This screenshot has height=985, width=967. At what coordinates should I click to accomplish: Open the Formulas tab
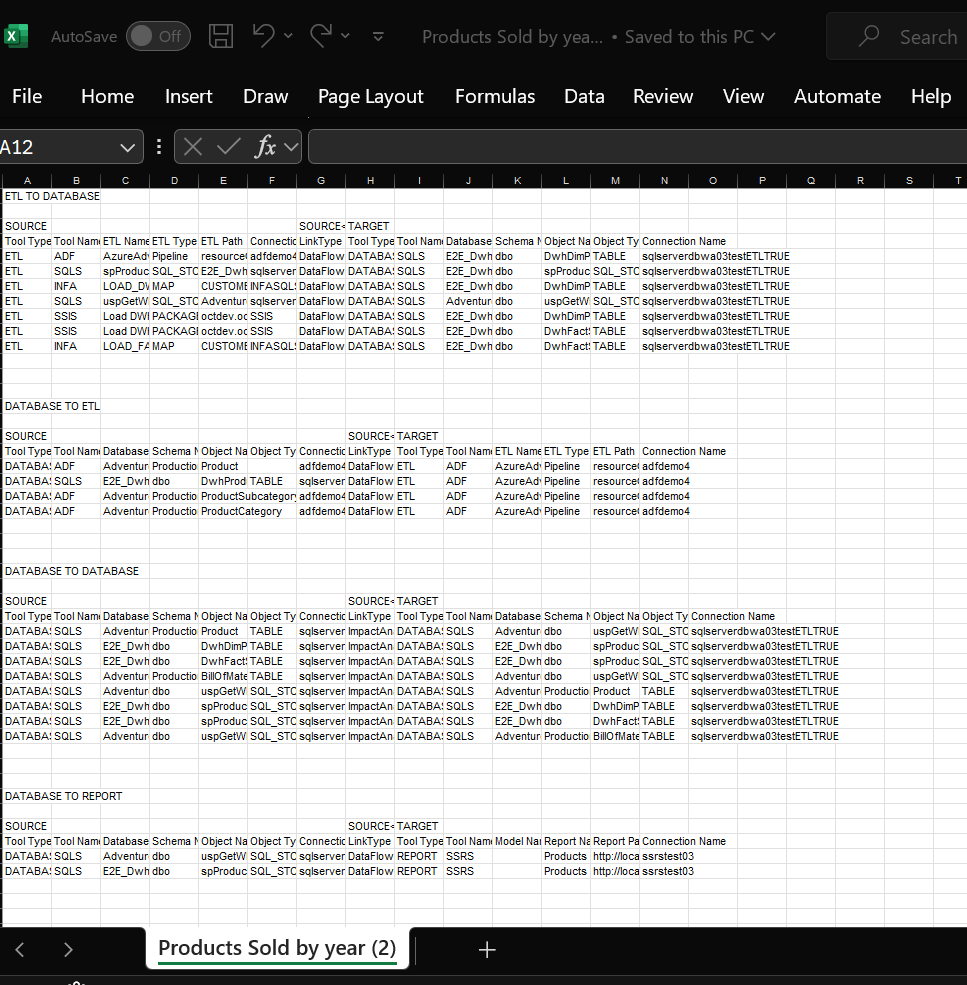[x=495, y=96]
